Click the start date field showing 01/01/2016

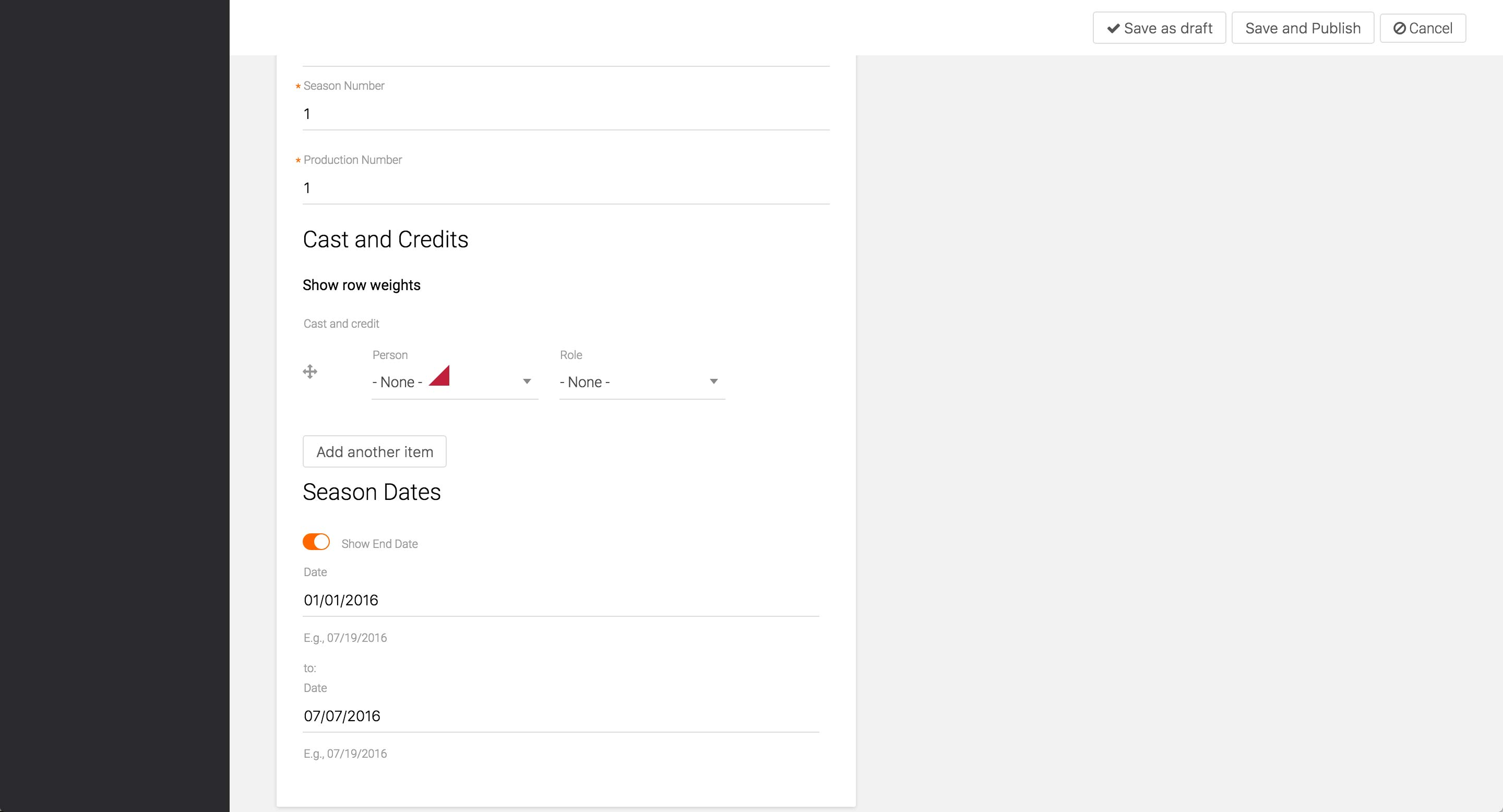pyautogui.click(x=560, y=600)
